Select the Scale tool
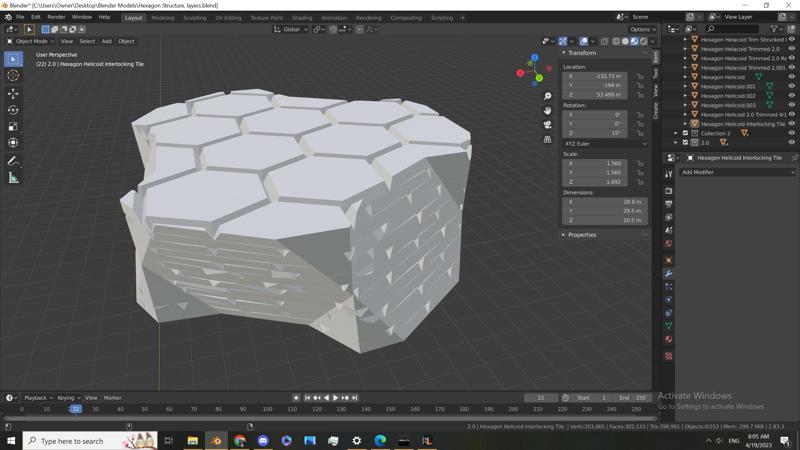This screenshot has width=800, height=450. point(13,126)
